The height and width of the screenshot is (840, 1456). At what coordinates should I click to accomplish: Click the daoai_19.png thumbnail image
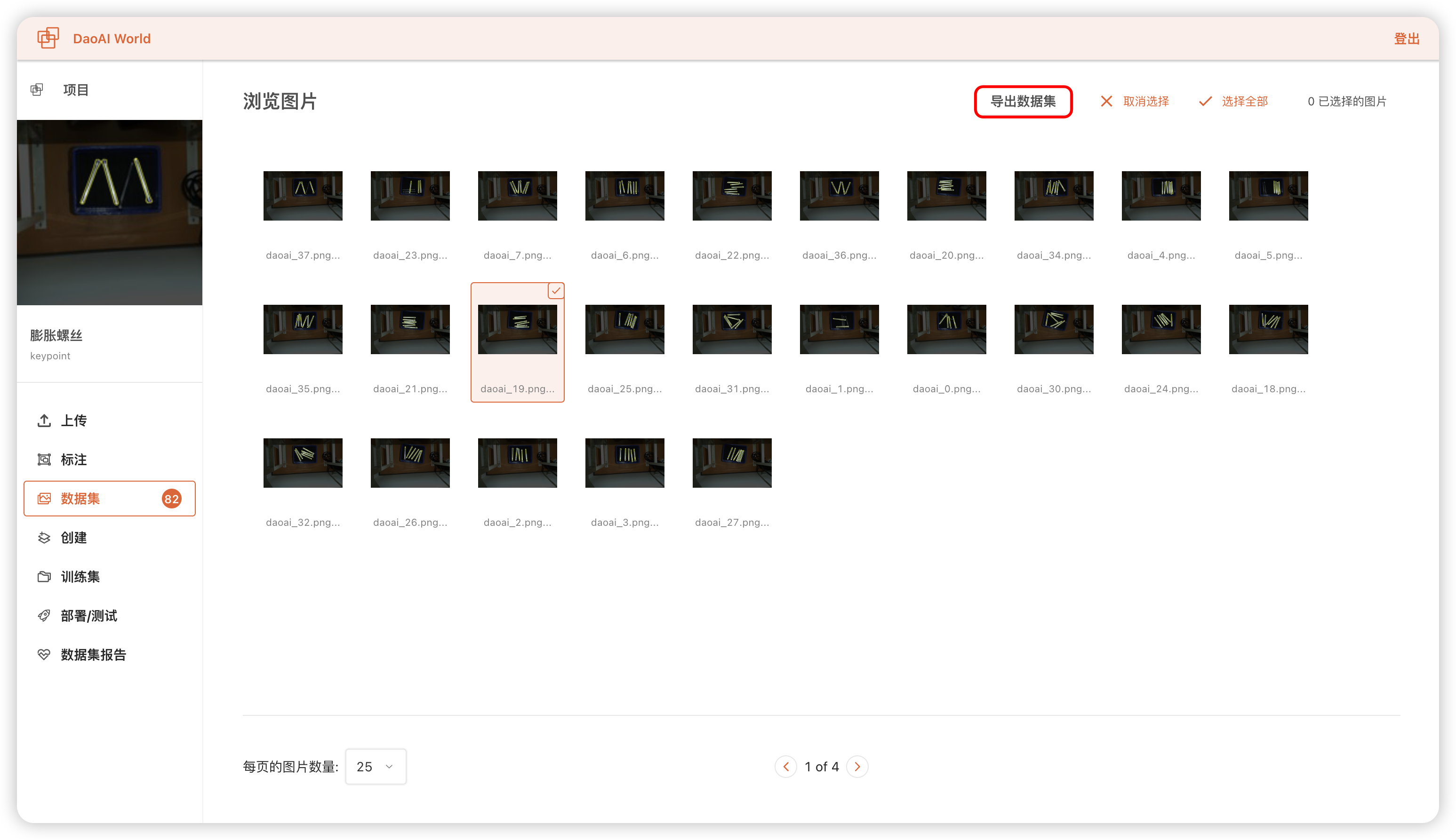click(x=518, y=329)
